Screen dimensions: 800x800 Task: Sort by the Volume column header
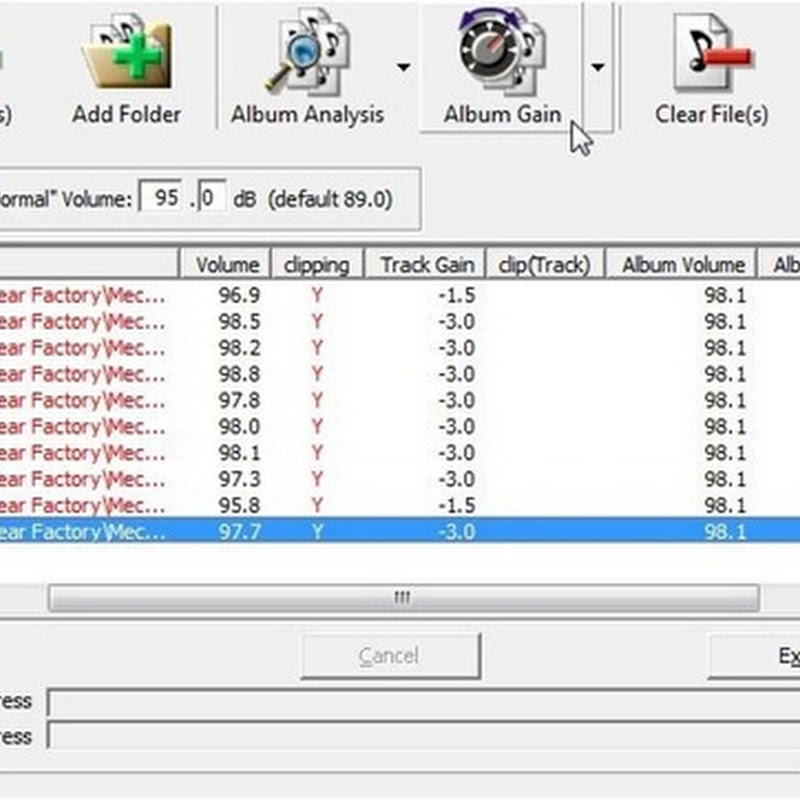[x=225, y=264]
